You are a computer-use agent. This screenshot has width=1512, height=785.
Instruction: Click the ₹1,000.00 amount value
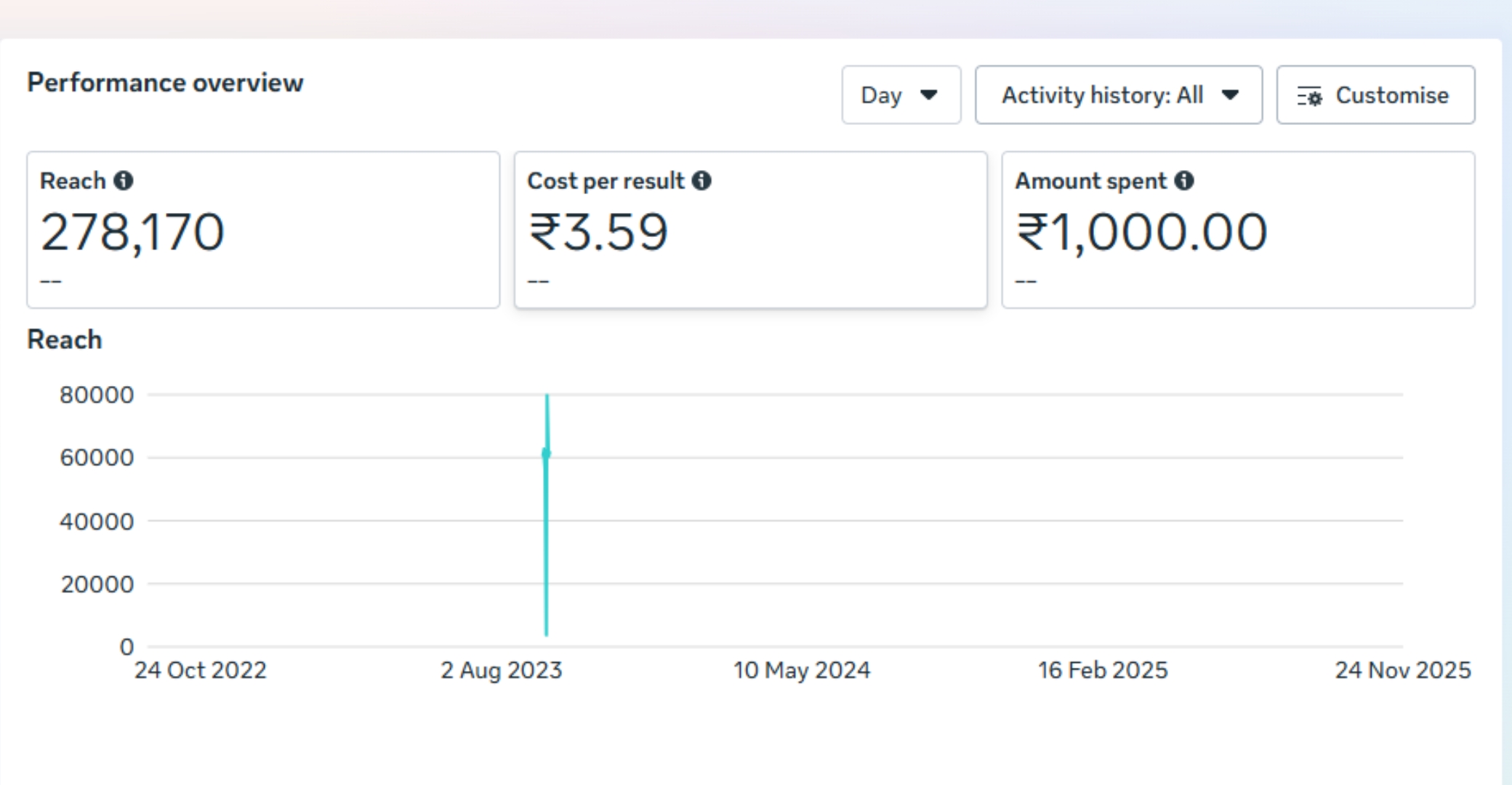(x=1141, y=233)
